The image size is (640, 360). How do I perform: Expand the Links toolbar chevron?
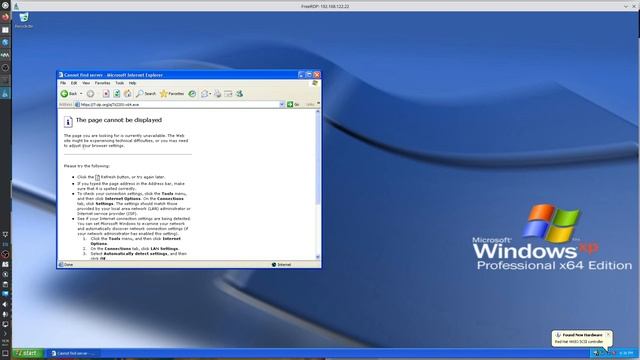pyautogui.click(x=318, y=104)
